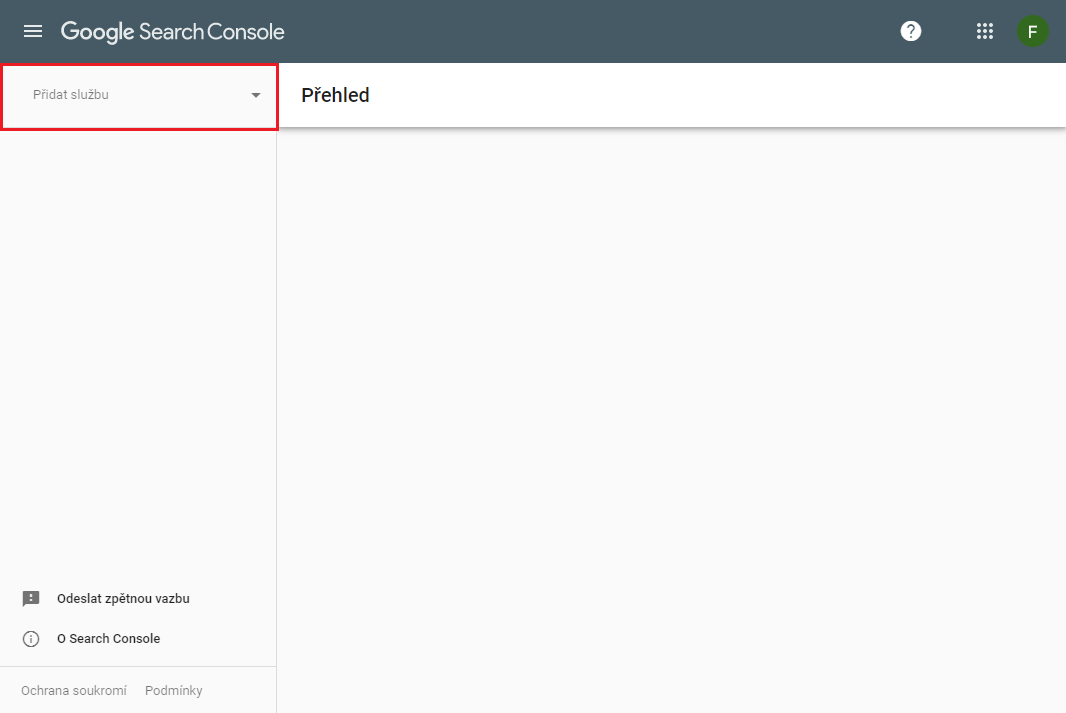
Task: Click white title bar right of Přehled
Action: click(x=700, y=95)
